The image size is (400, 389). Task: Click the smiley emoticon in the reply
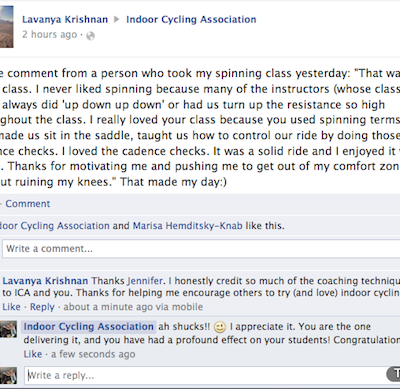coord(220,327)
